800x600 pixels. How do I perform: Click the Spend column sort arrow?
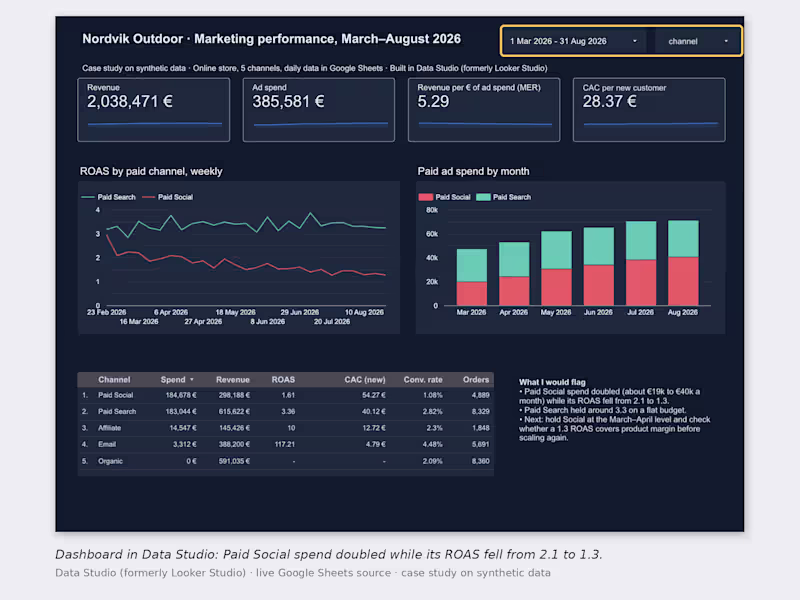pyautogui.click(x=192, y=380)
